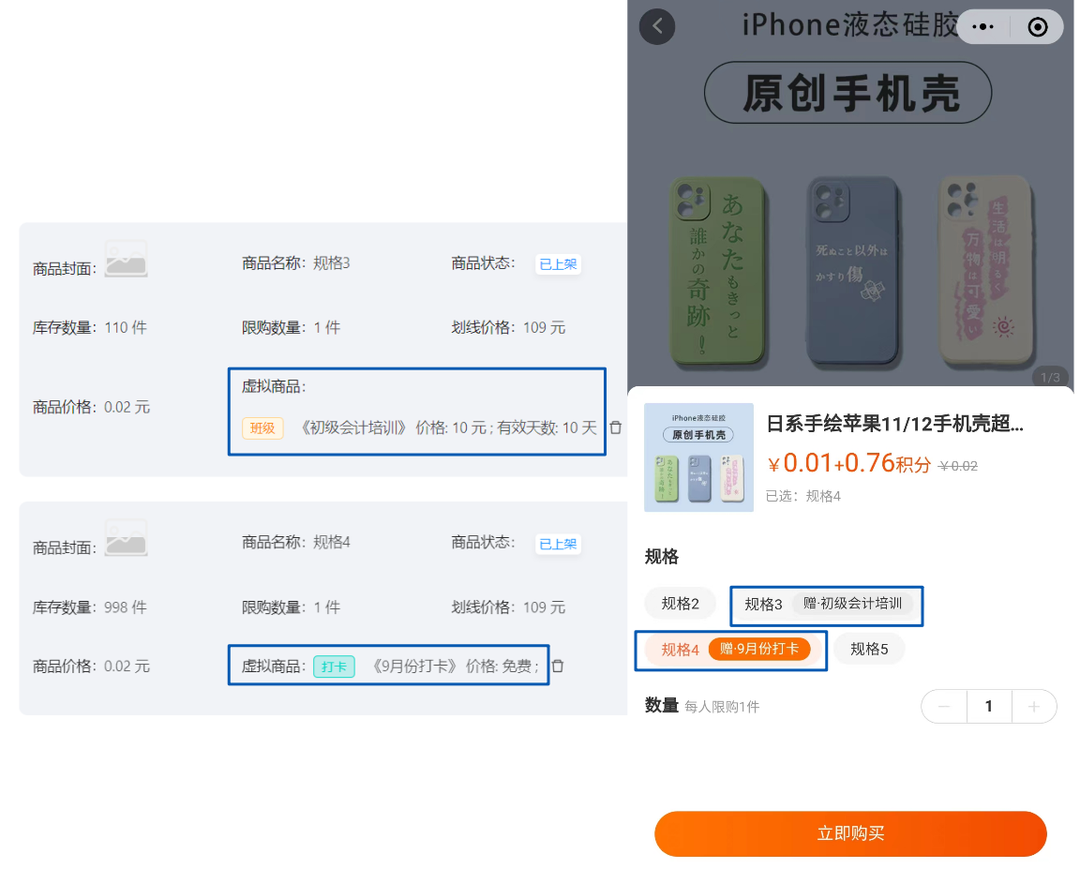Click the 打卡 tag badge beside the virtual product
The height and width of the screenshot is (869, 1080).
coord(334,665)
